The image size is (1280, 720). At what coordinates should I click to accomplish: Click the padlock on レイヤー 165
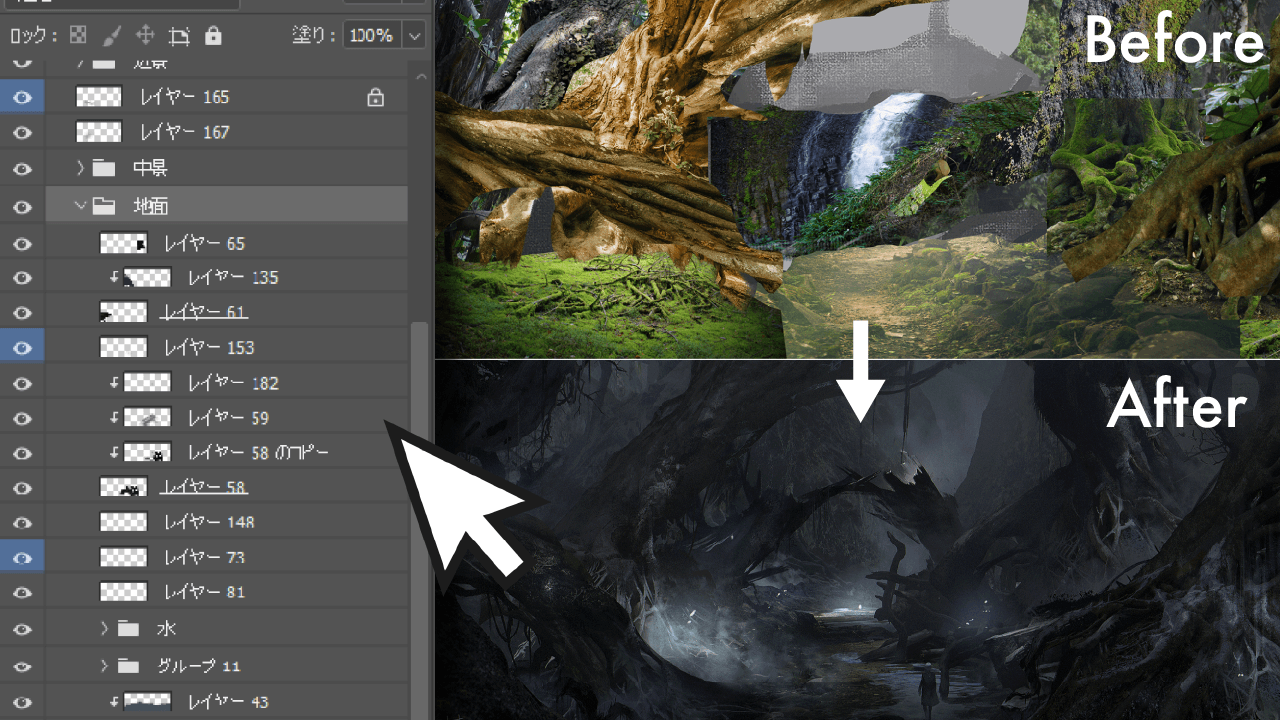pos(375,97)
